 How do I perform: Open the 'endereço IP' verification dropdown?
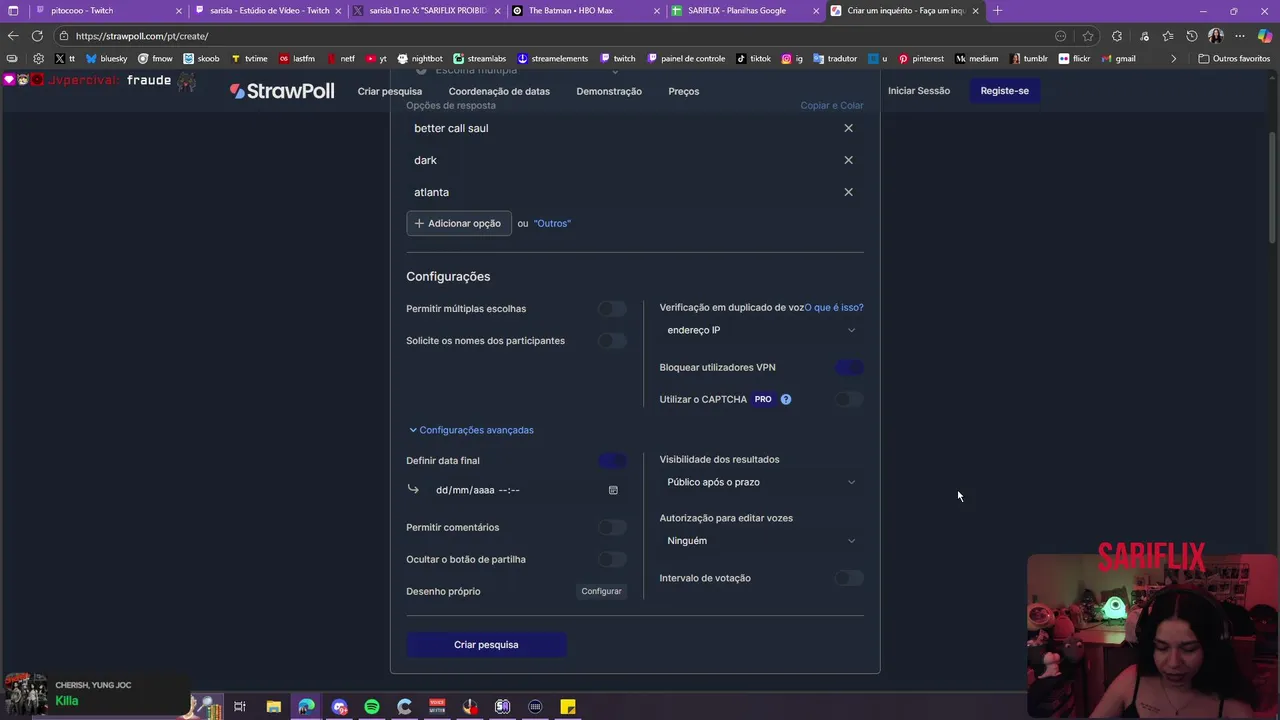(x=761, y=330)
